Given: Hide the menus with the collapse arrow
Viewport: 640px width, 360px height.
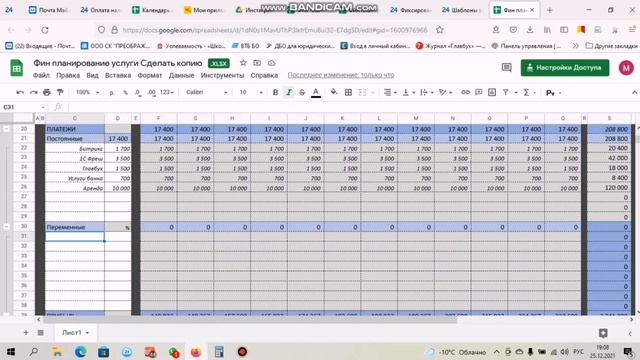Looking at the screenshot, I should pos(634,93).
